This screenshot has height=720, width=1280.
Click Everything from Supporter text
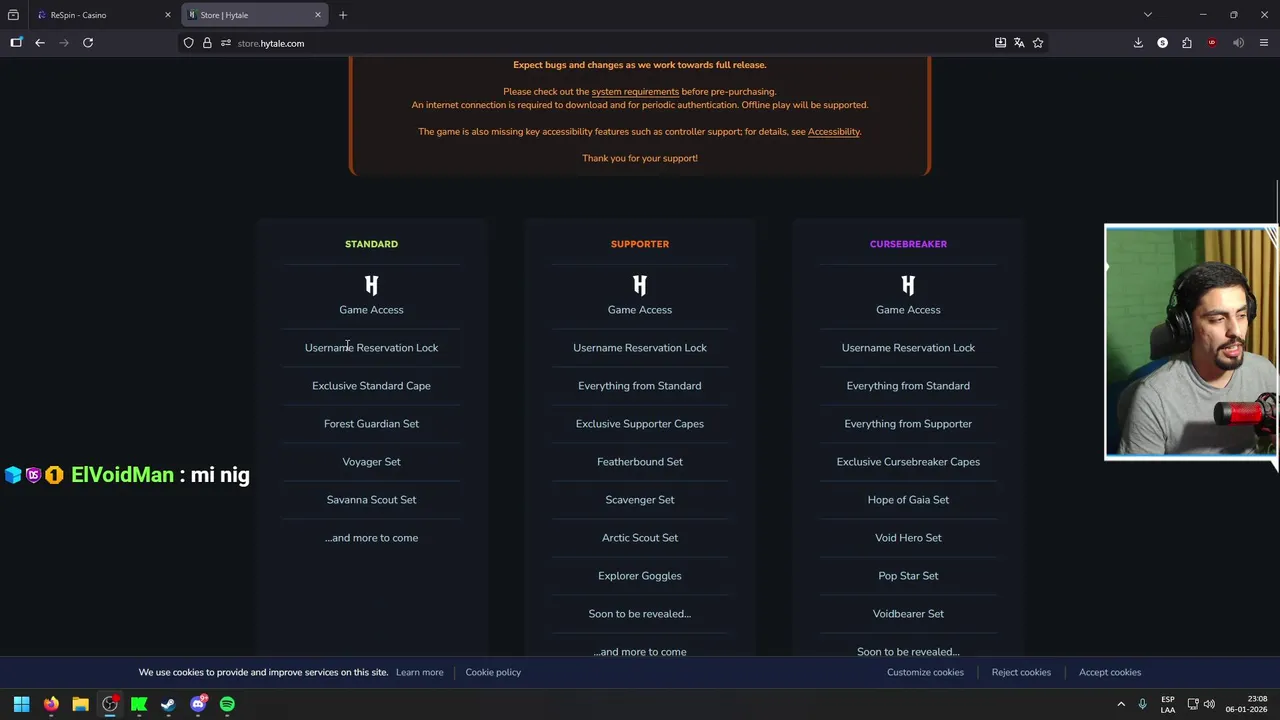[908, 424]
